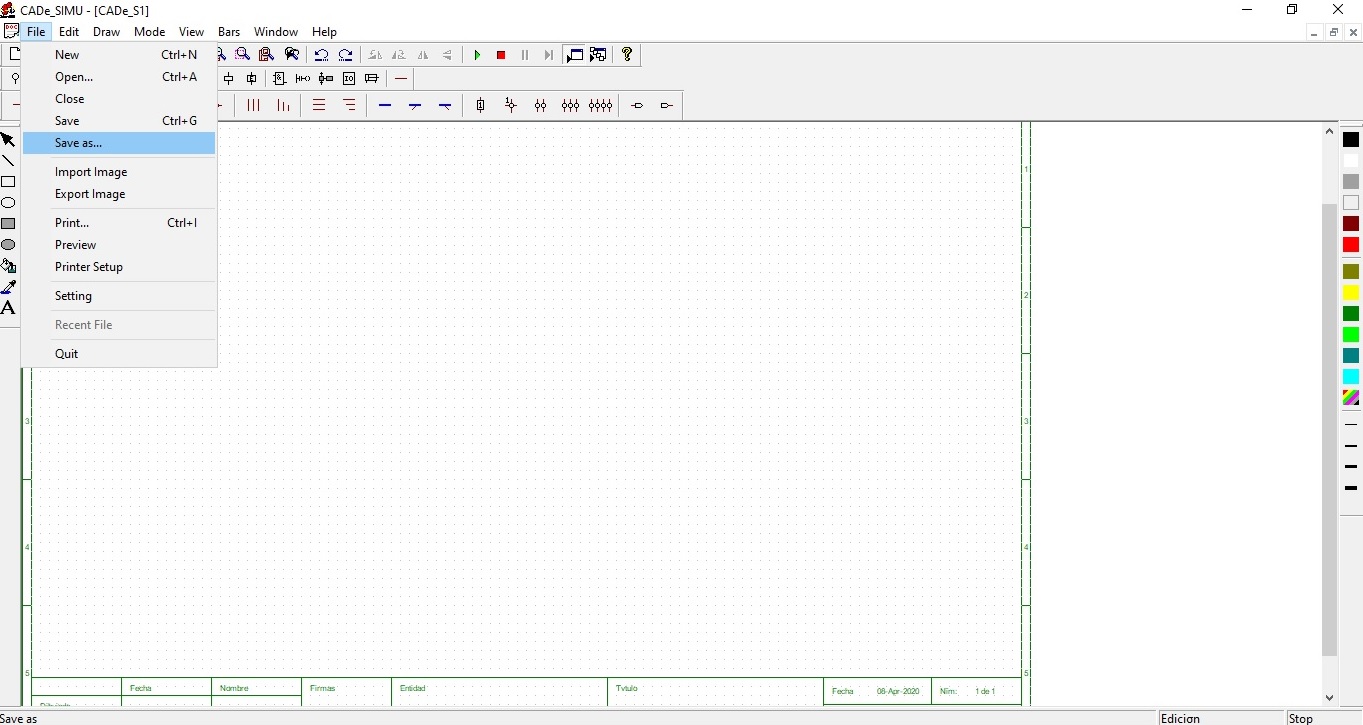Pick the bright green color swatch

coord(1351,334)
